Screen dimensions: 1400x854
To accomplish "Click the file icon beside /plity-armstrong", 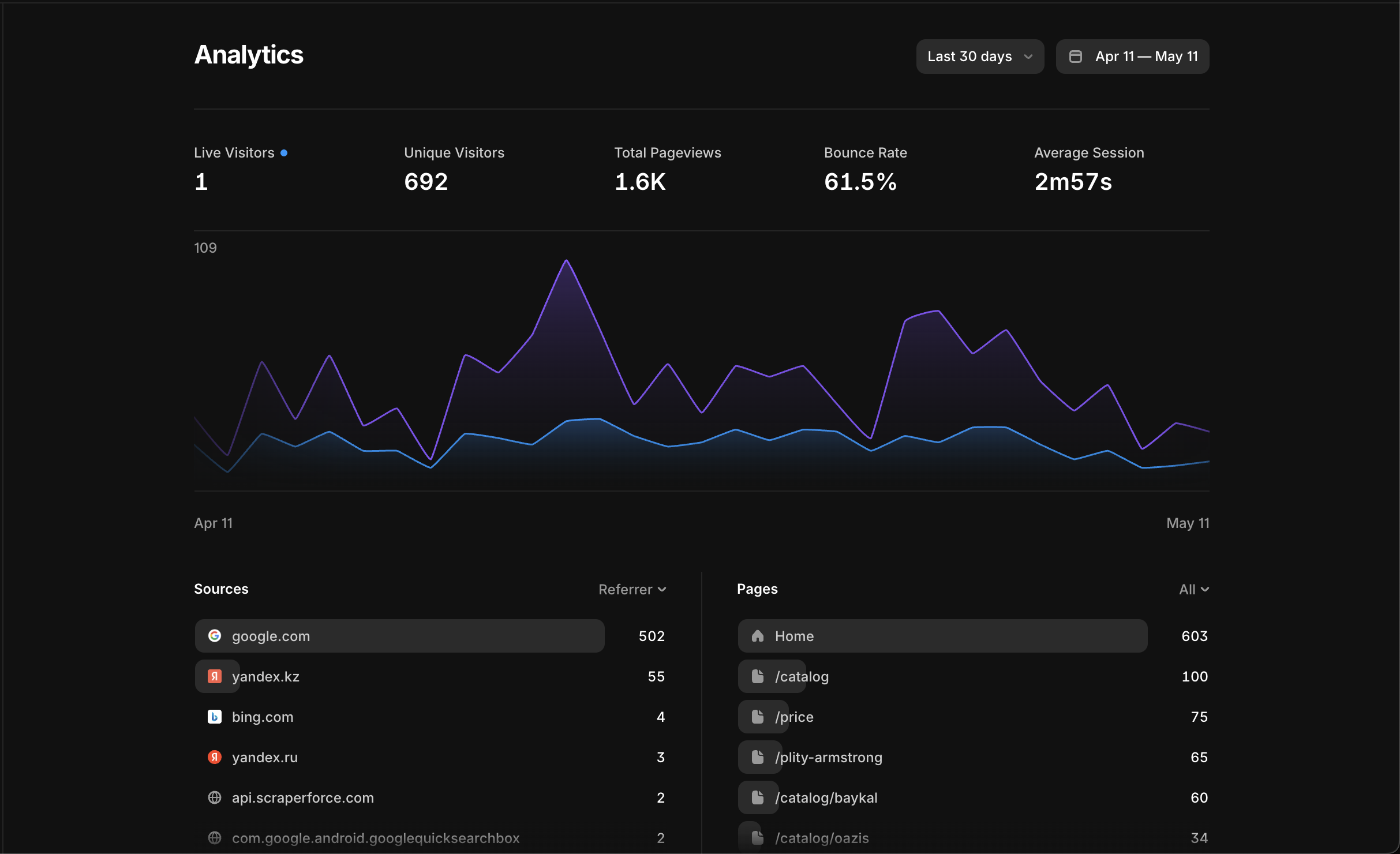I will click(758, 757).
